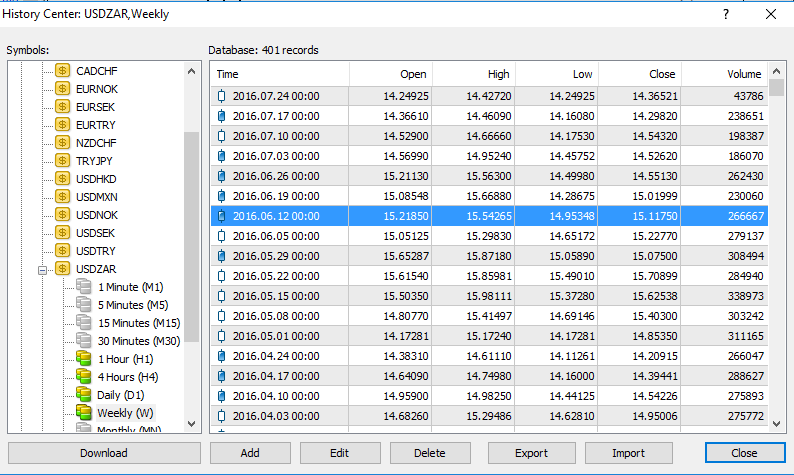Click the records table scrollbar thumb

coord(776,88)
